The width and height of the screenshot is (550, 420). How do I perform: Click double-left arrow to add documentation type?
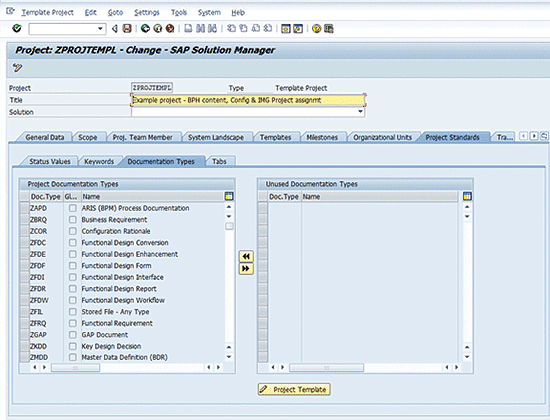click(246, 256)
